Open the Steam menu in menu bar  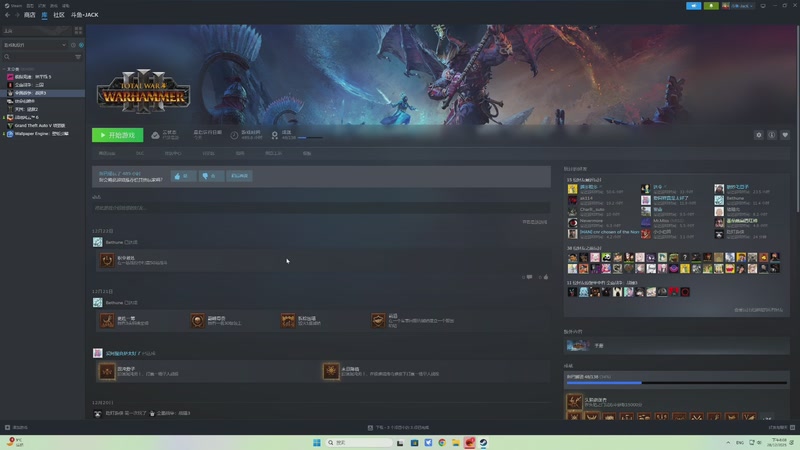point(13,6)
